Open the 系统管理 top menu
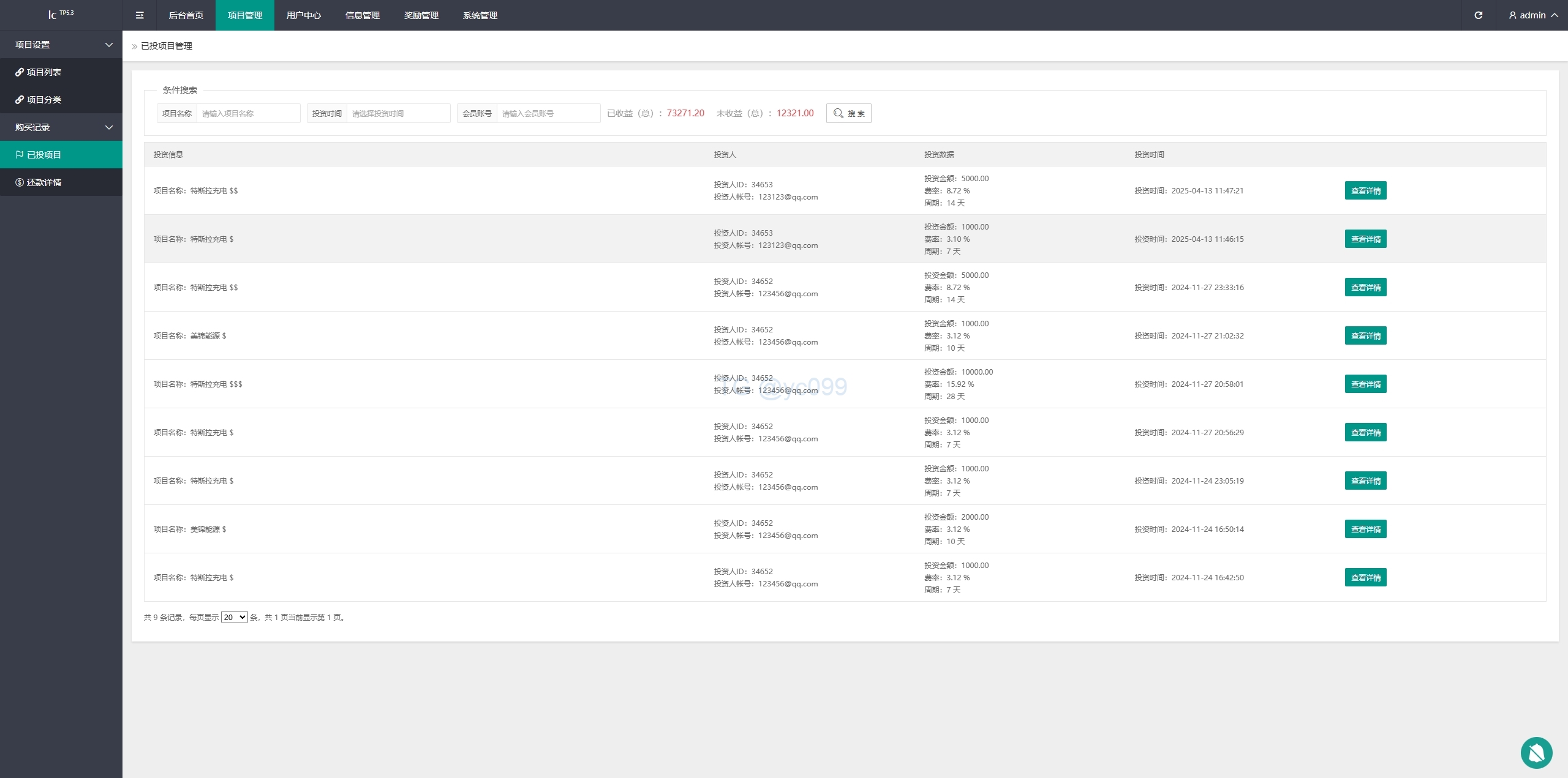 480,15
